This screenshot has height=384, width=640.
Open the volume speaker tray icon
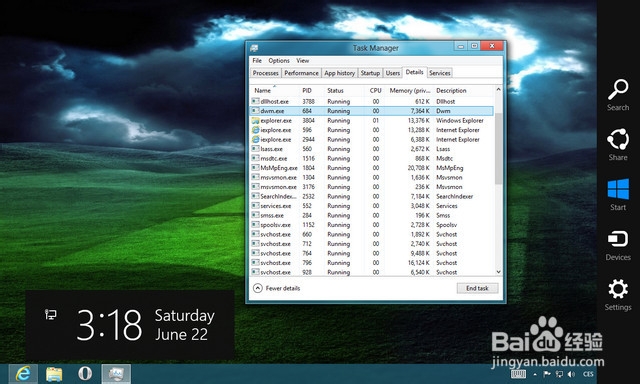coord(571,374)
